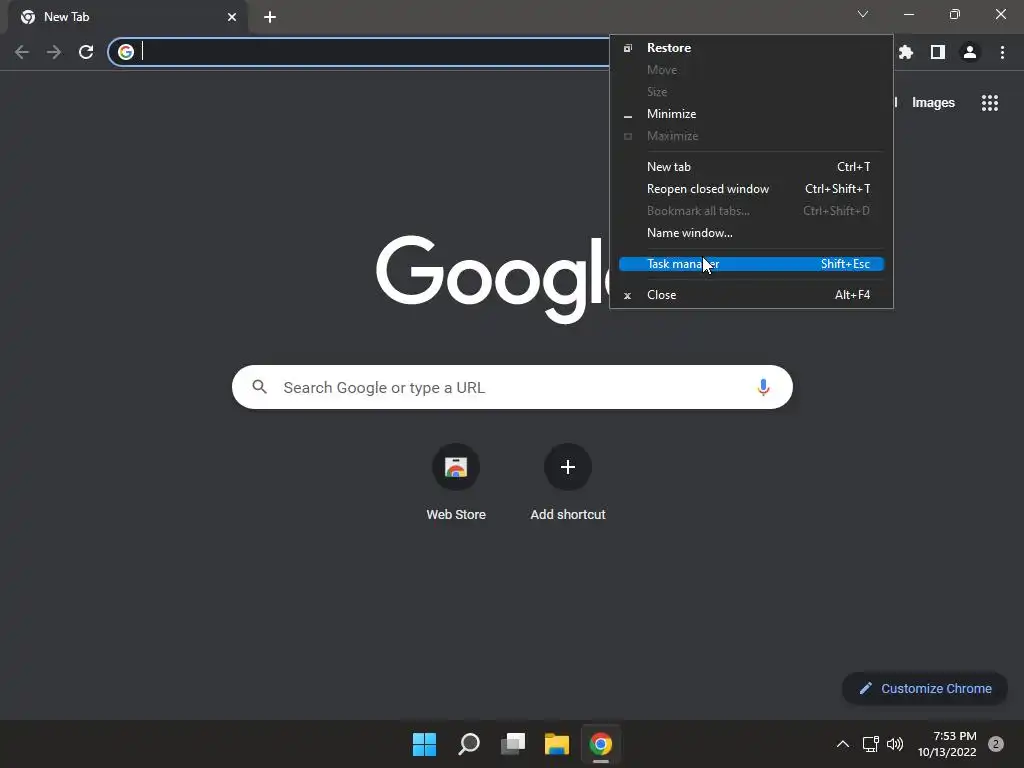Image resolution: width=1024 pixels, height=768 pixels.
Task: Select Close in the window menu
Action: [751, 295]
